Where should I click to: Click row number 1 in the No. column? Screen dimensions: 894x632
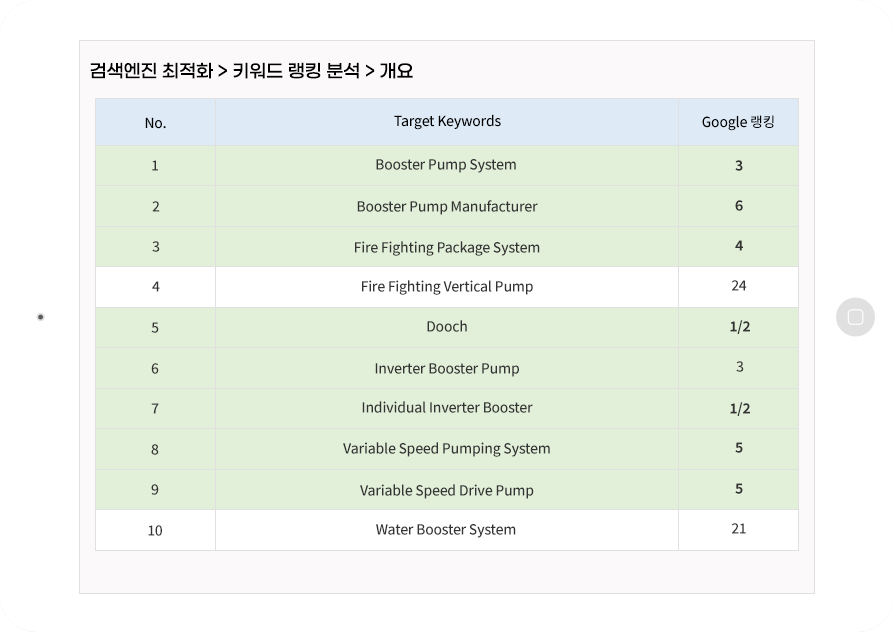[155, 165]
